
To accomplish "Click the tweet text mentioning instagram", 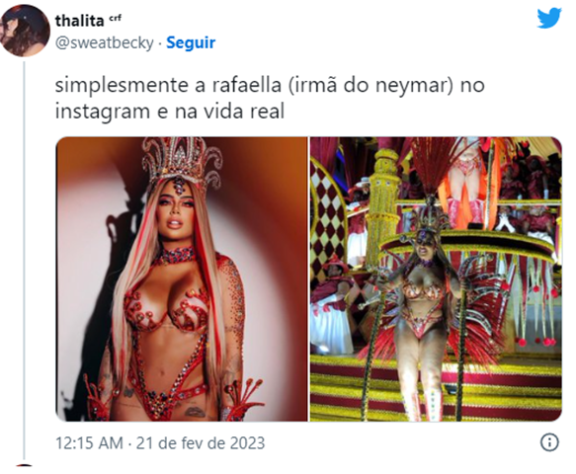I will [x=170, y=111].
